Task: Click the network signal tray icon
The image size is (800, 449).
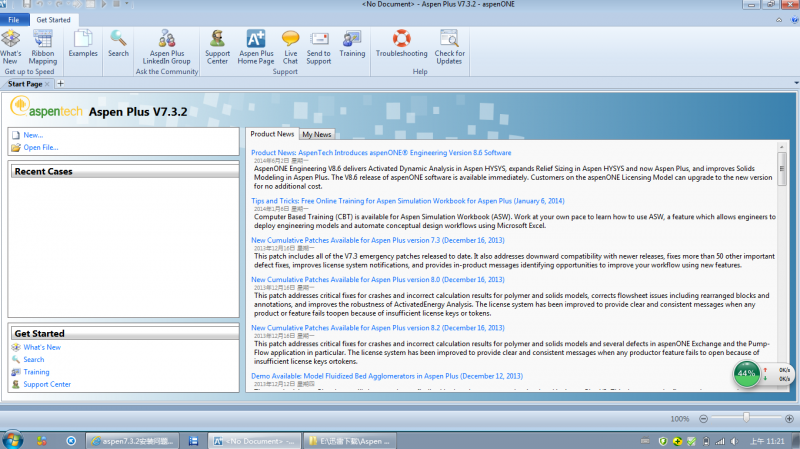Action: 720,441
